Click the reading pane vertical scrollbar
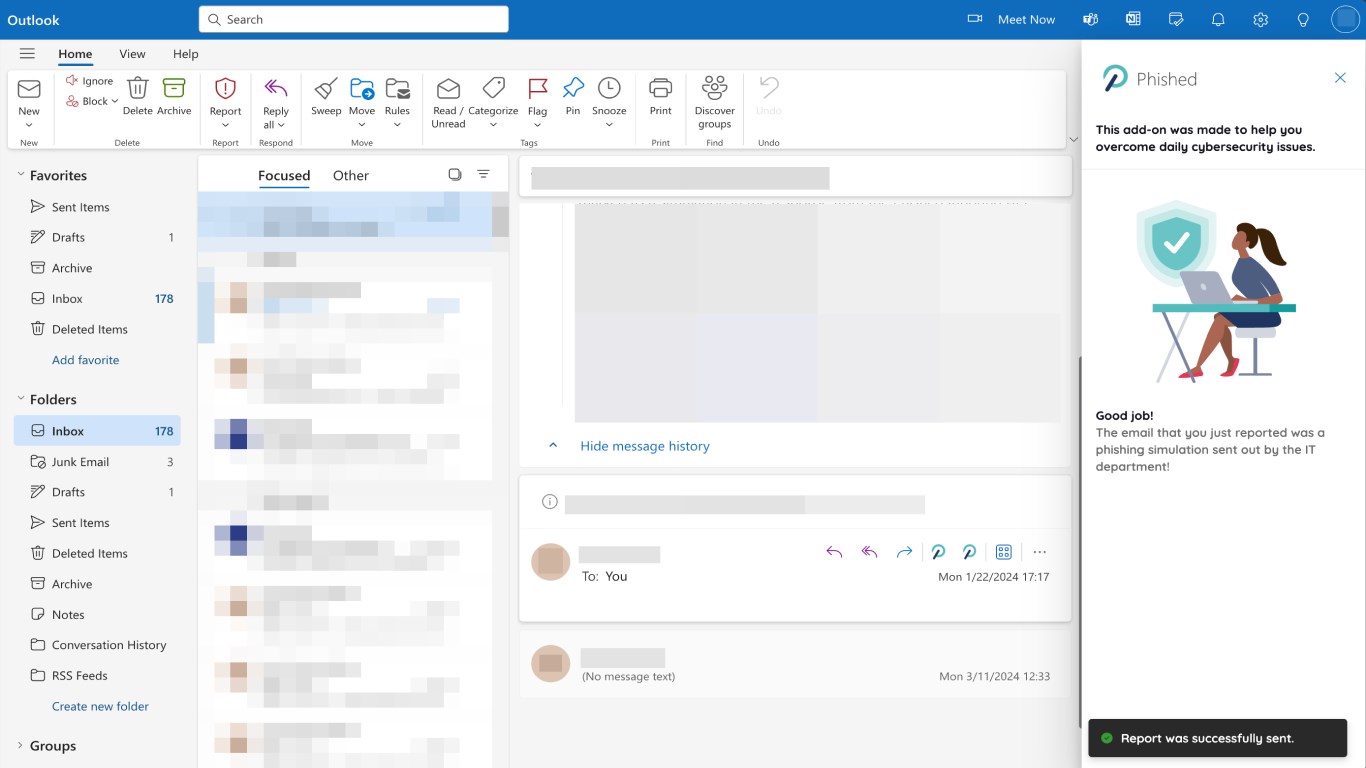The height and width of the screenshot is (768, 1366). [x=1079, y=540]
